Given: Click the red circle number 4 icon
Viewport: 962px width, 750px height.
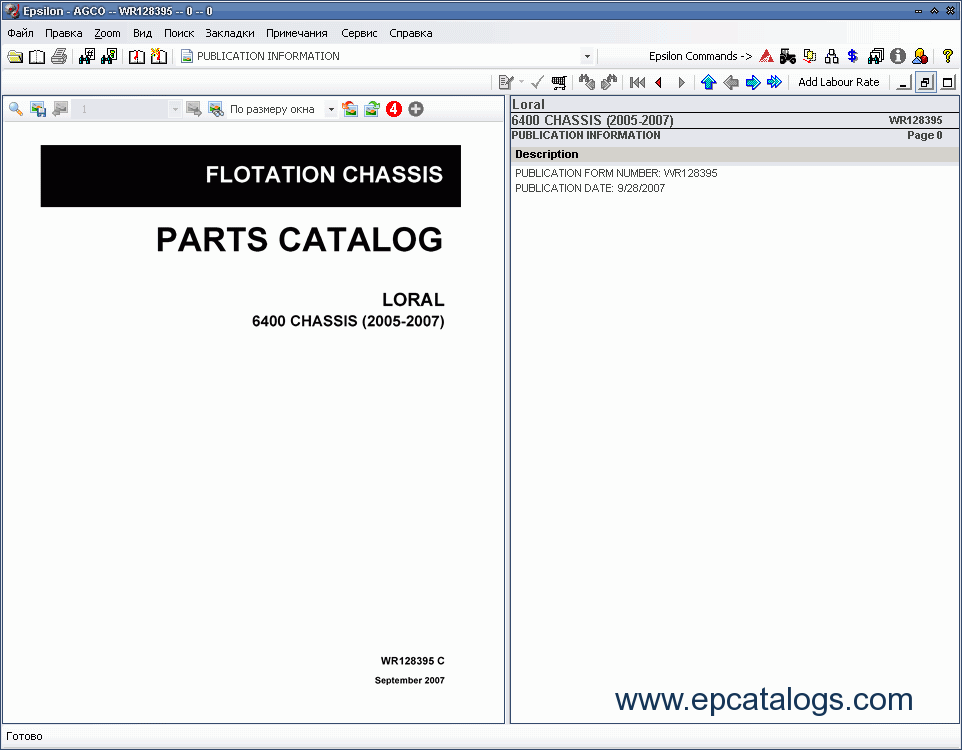Looking at the screenshot, I should [x=394, y=109].
